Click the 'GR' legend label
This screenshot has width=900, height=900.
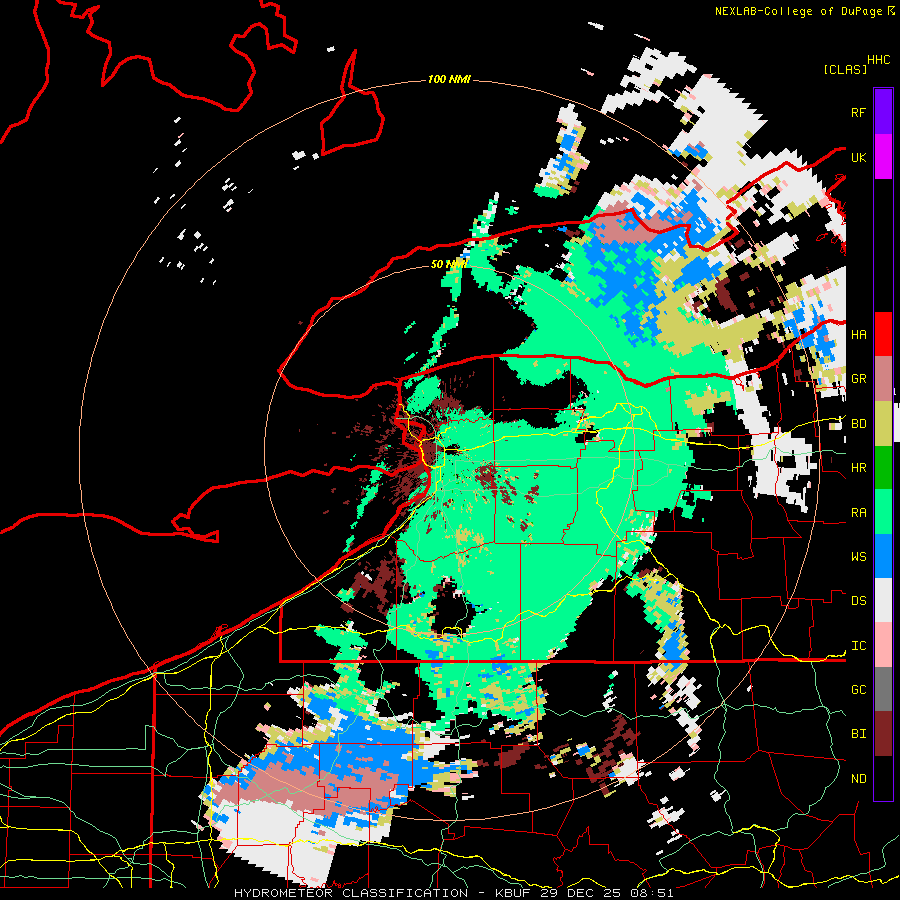(858, 379)
